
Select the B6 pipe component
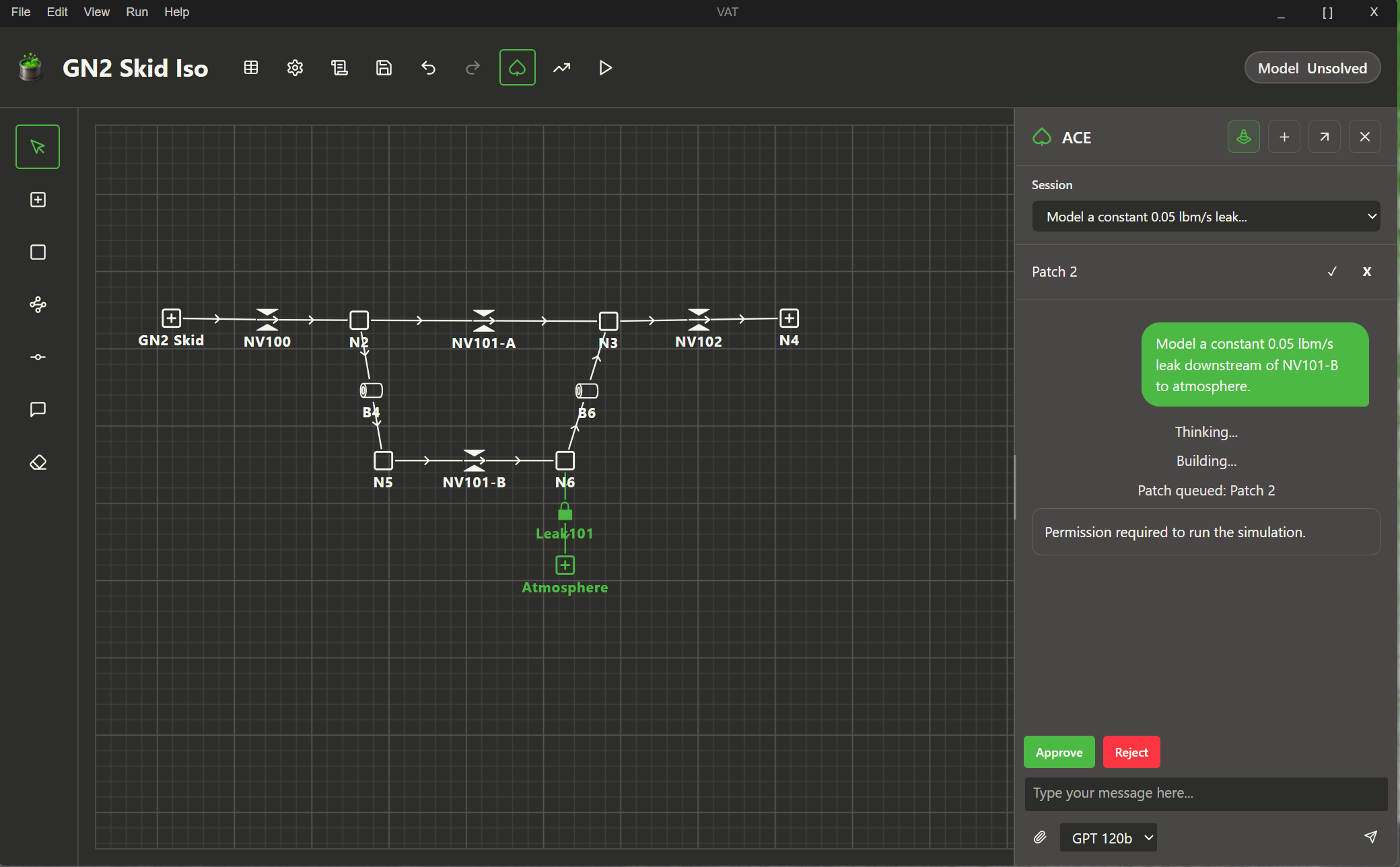click(587, 390)
